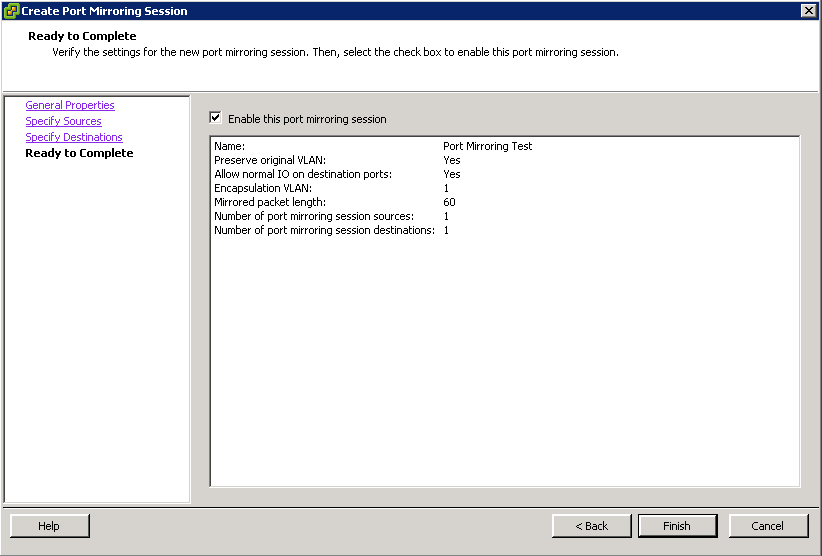This screenshot has width=822, height=556.
Task: Click the port mirroring session sources count row
Action: point(505,216)
